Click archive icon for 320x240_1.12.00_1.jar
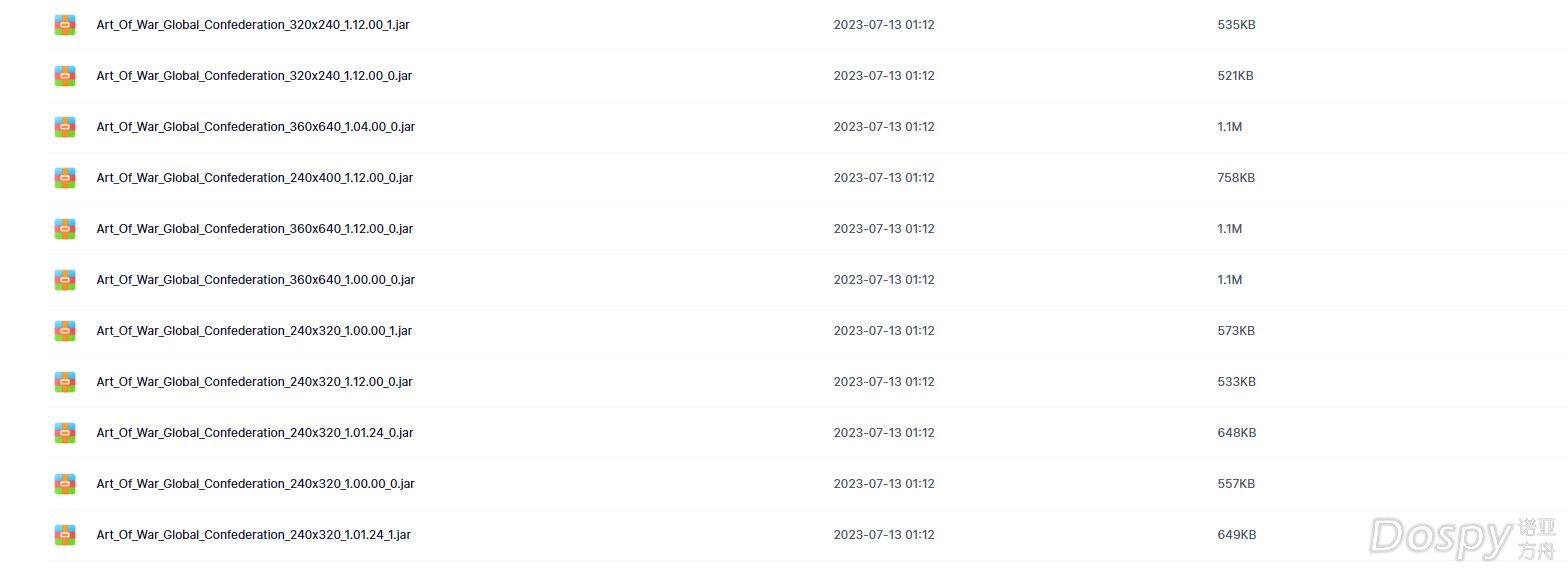This screenshot has width=1568, height=570. pyautogui.click(x=65, y=25)
